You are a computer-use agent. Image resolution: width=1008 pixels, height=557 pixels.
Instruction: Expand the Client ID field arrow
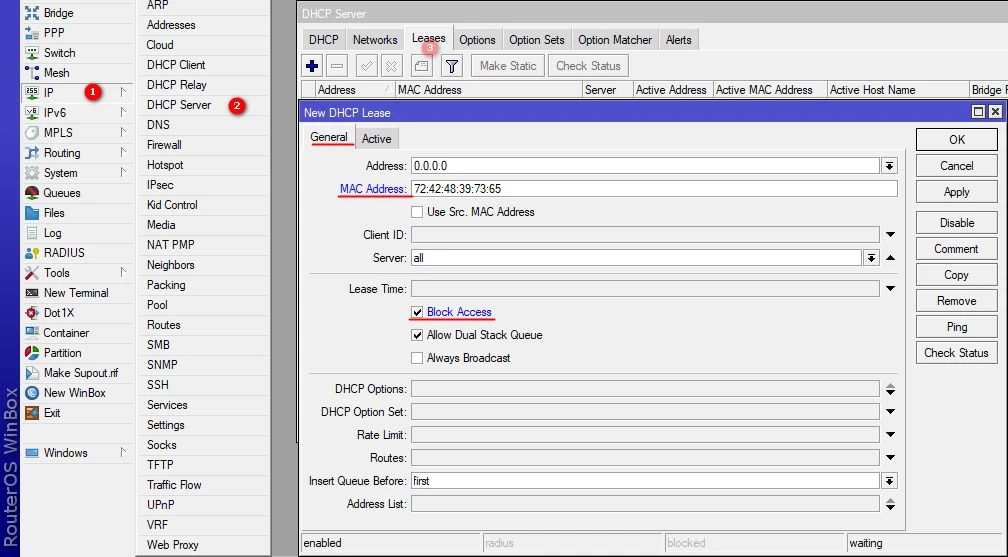(890, 235)
